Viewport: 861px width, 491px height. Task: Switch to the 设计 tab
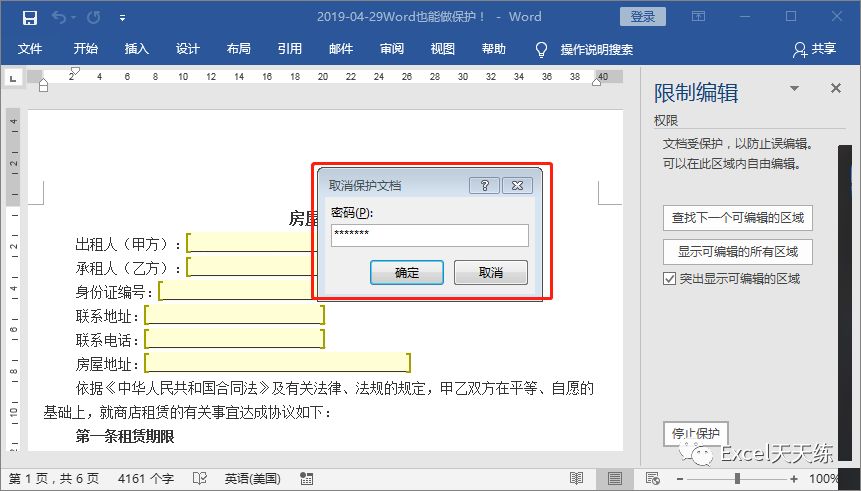click(x=187, y=49)
